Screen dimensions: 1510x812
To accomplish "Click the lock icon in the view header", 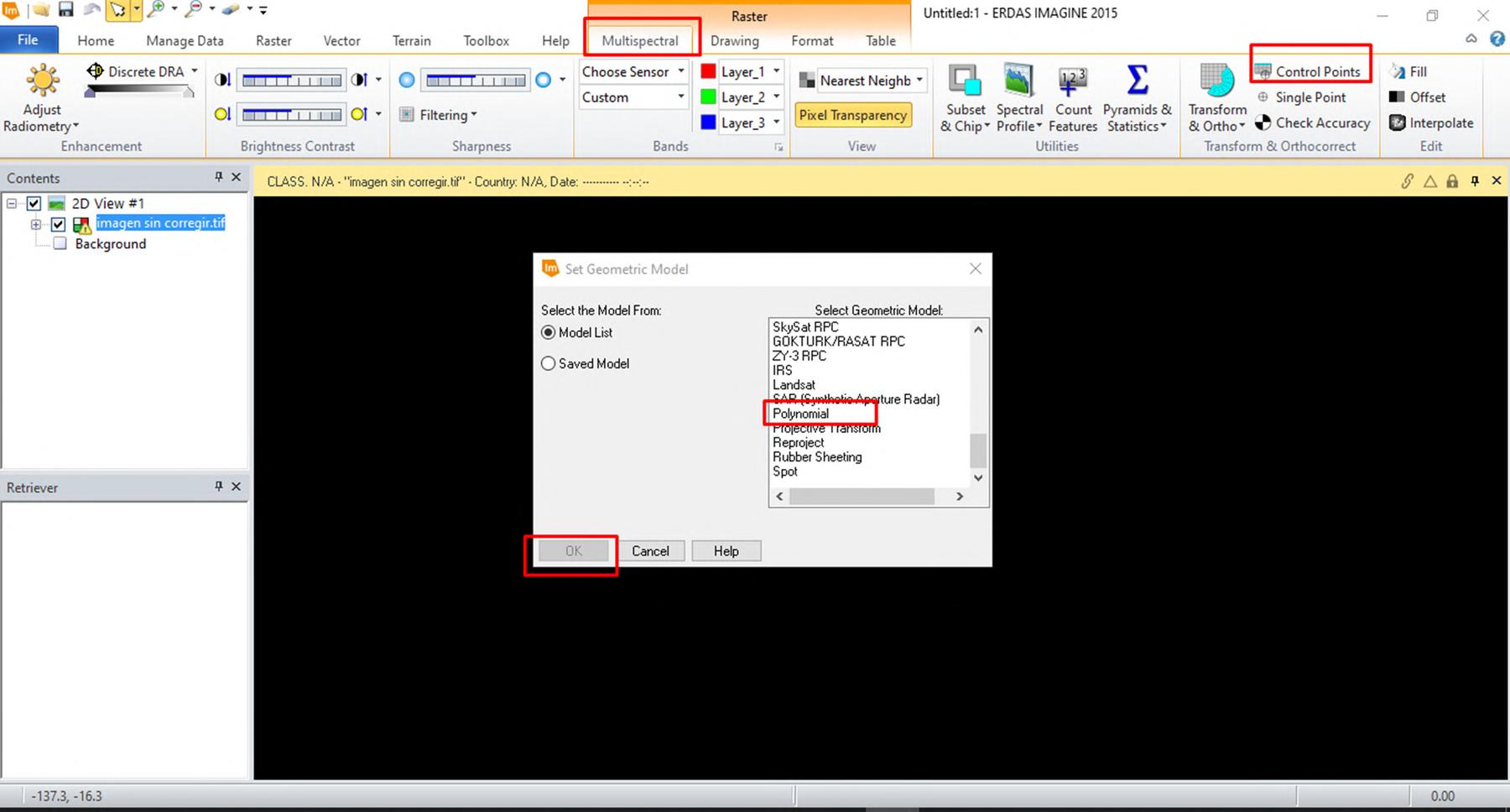I will pos(1452,181).
